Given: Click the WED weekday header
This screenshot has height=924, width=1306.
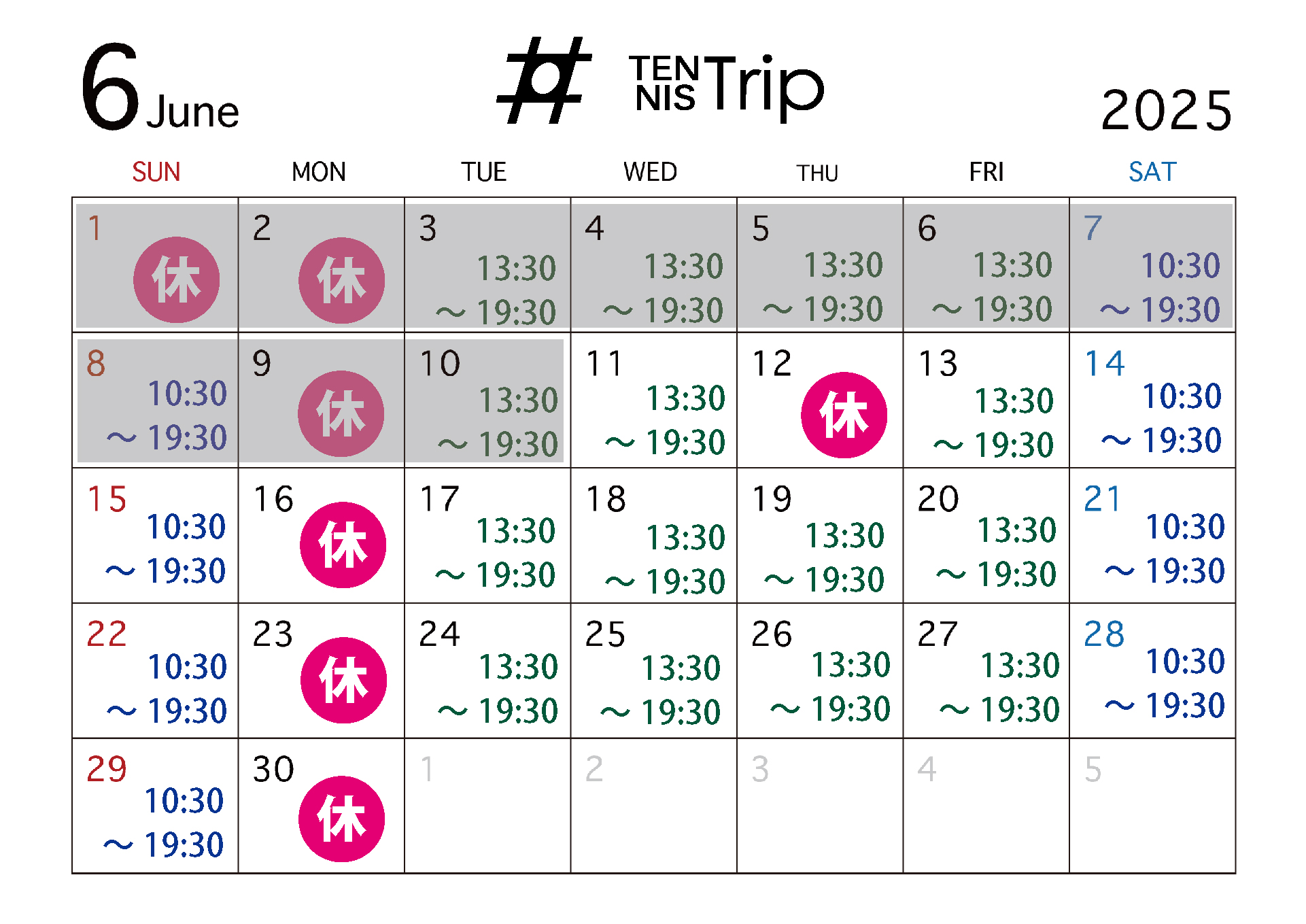Looking at the screenshot, I should pyautogui.click(x=650, y=172).
